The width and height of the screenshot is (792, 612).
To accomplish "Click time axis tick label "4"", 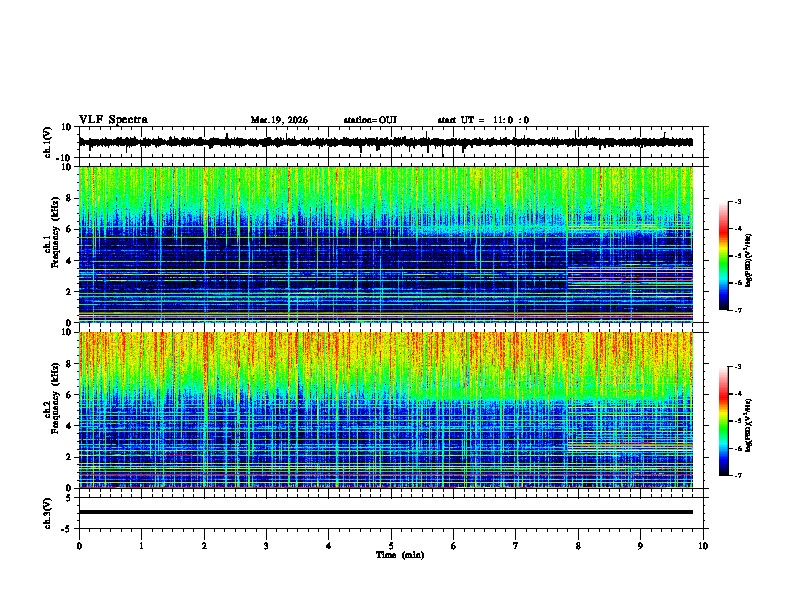I will pos(329,546).
